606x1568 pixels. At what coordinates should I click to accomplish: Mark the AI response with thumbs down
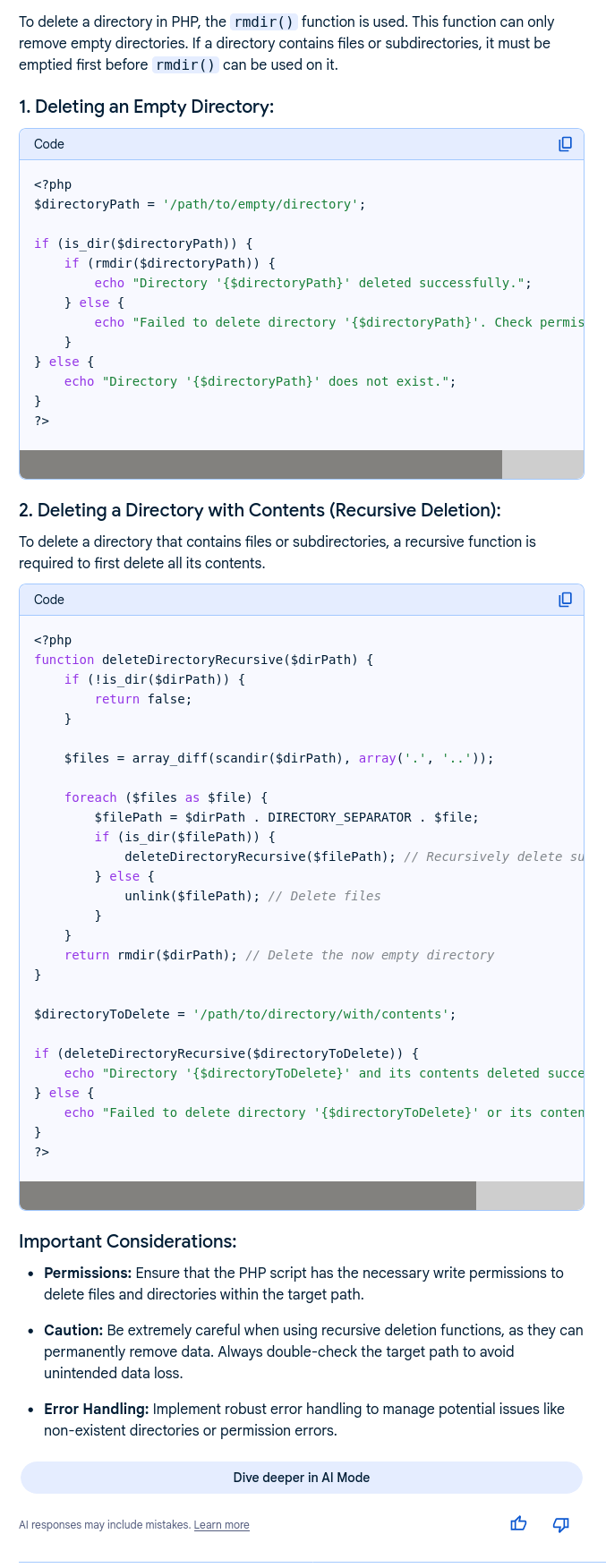point(561,1524)
